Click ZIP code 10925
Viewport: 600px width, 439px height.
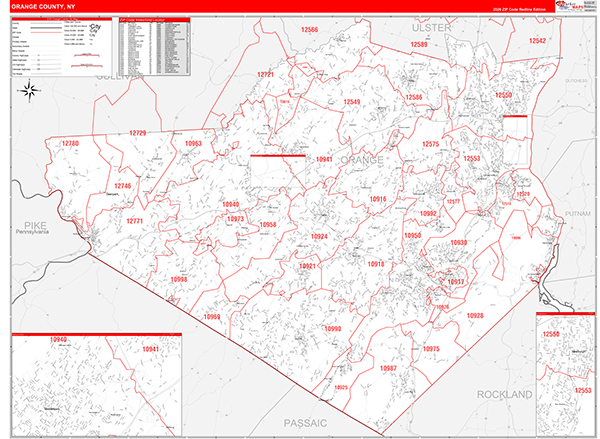pyautogui.click(x=341, y=387)
